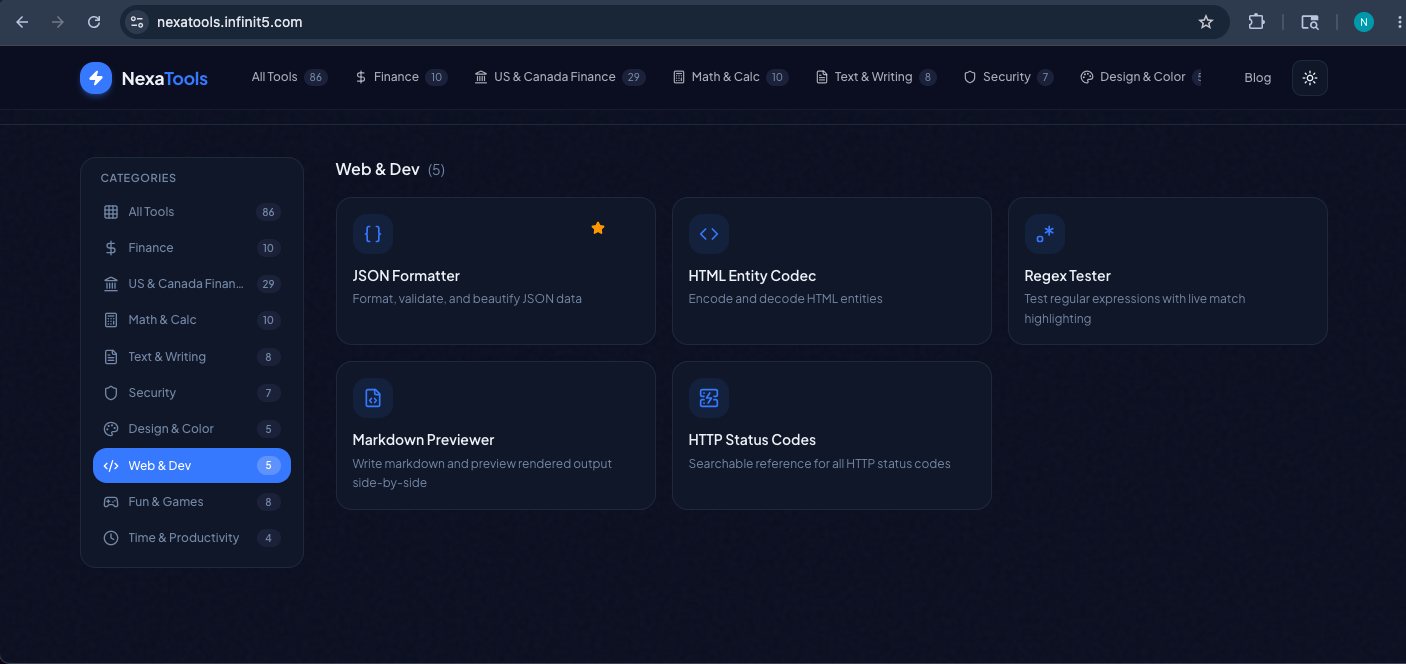
Task: Bookmark this page with the star icon
Action: click(x=1206, y=22)
